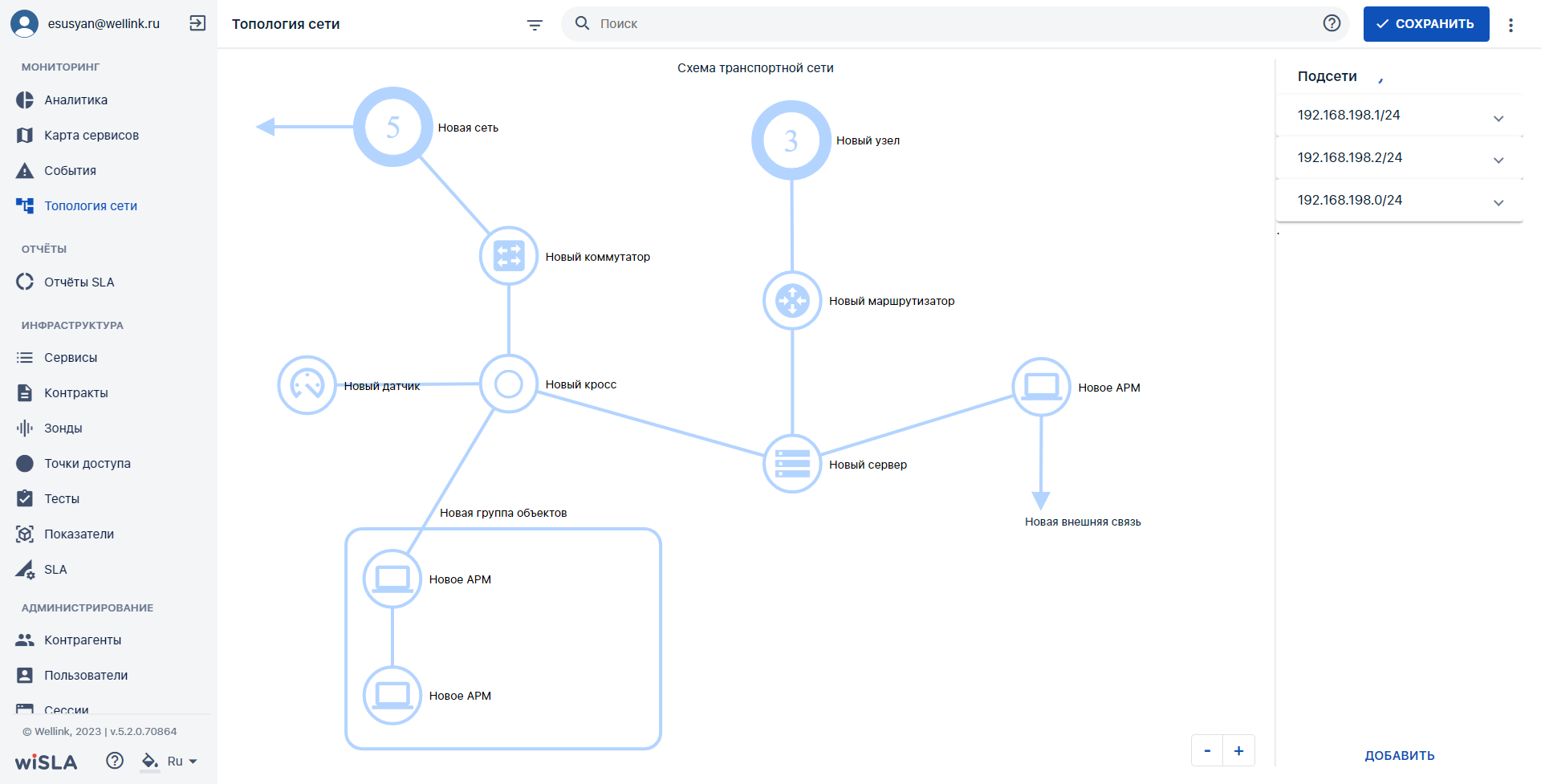Zoom in with the plus button
The height and width of the screenshot is (784, 1541).
[1239, 751]
